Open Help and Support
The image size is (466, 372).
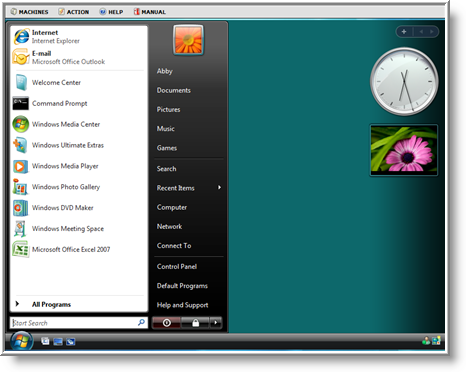(182, 305)
